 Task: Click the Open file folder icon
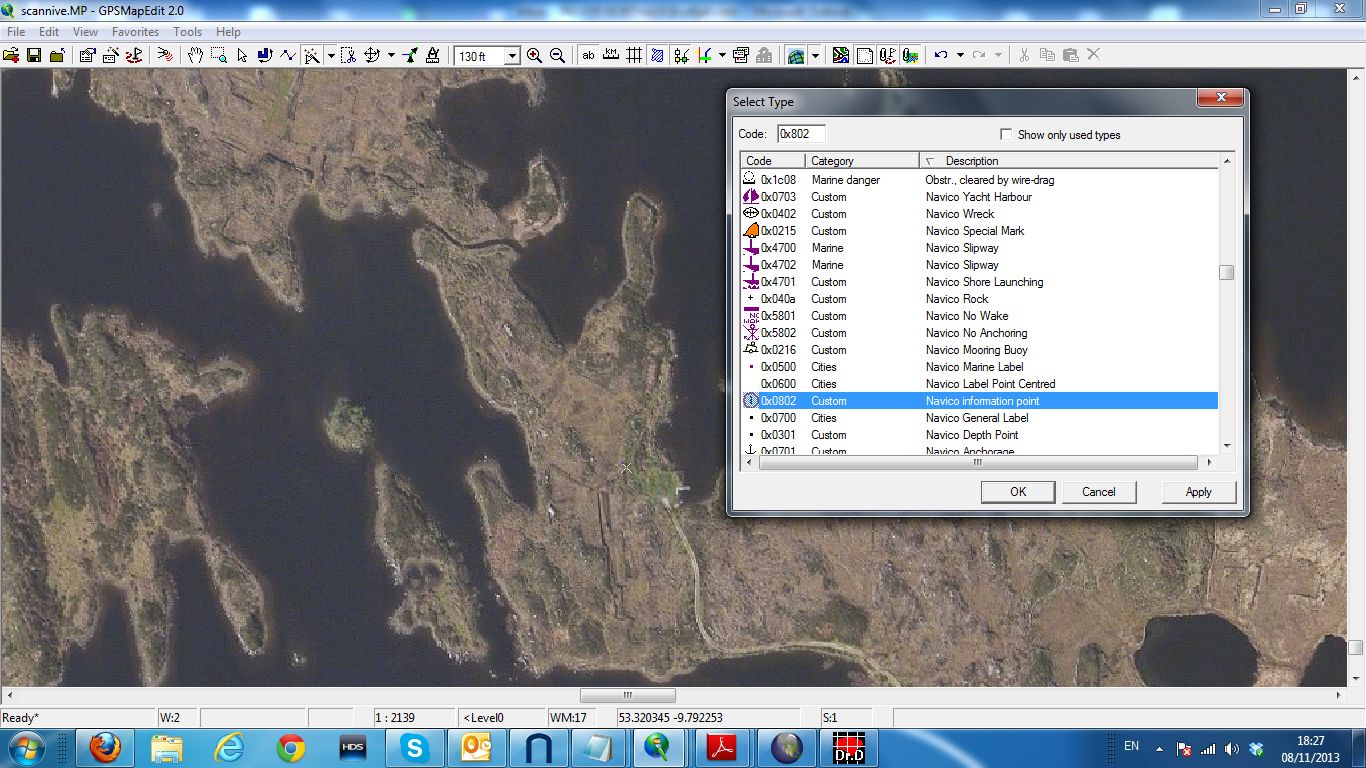(11, 55)
